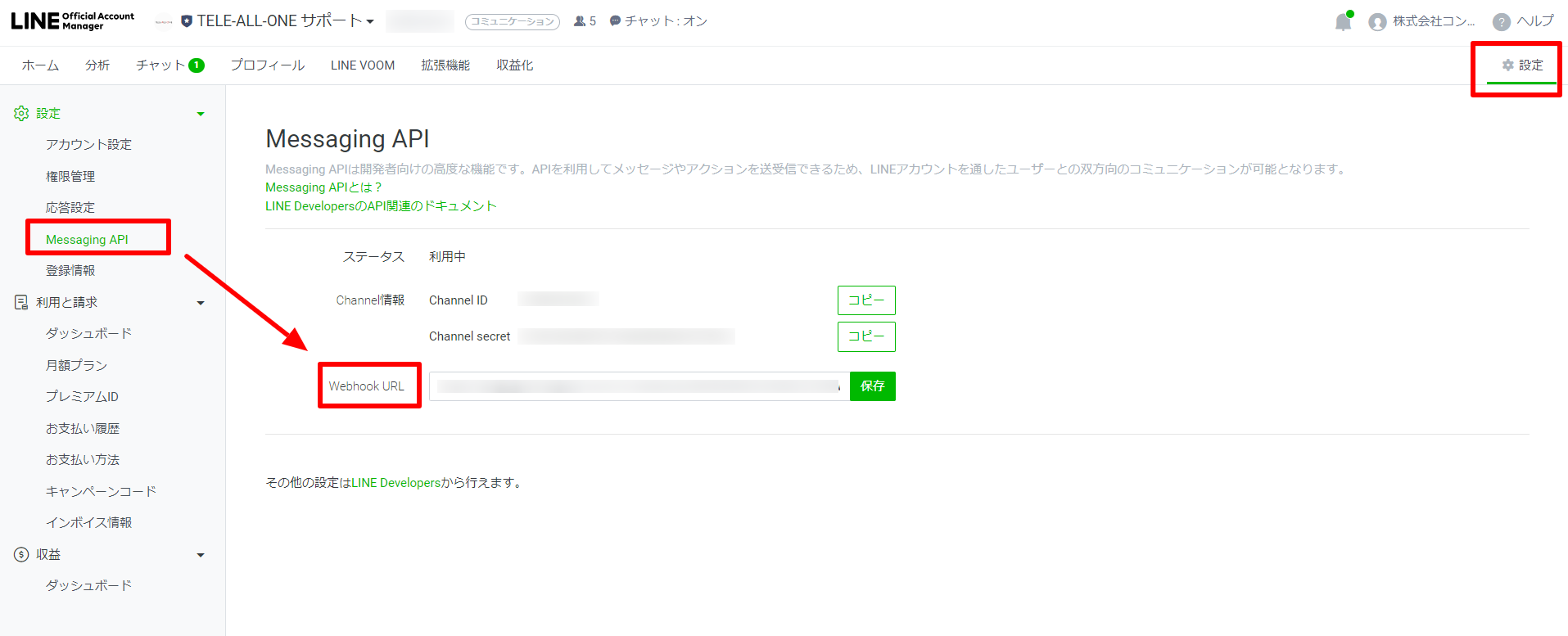Open 月額プラン in the sidebar
Viewport: 1568px width, 636px height.
tap(76, 366)
